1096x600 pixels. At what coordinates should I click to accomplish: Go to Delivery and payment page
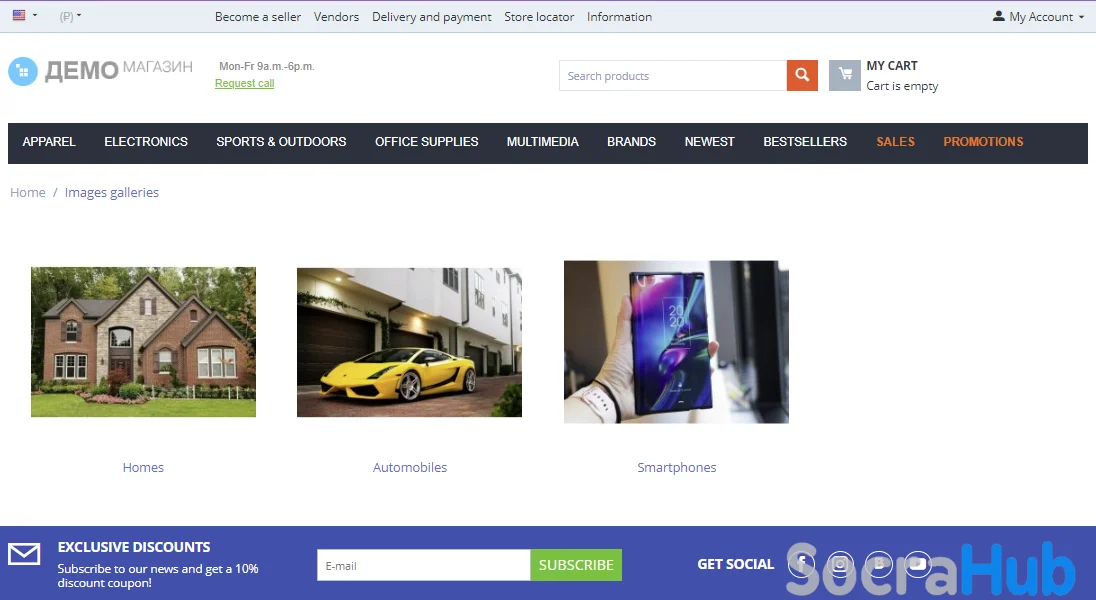(x=431, y=17)
